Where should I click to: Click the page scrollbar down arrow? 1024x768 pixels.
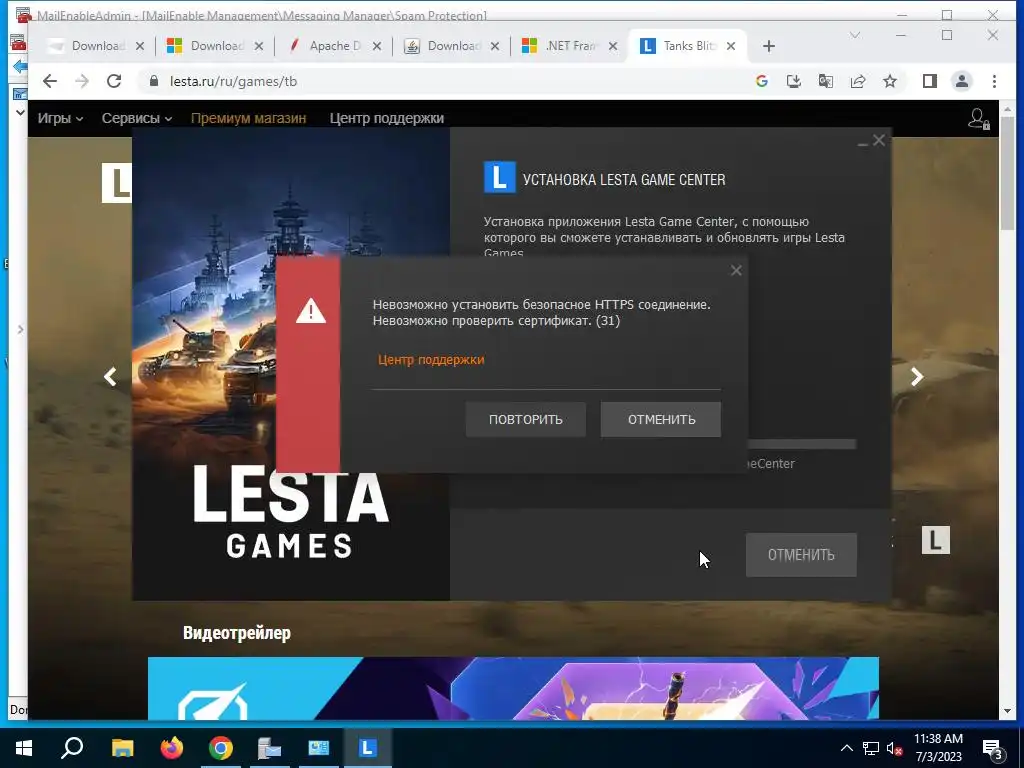tap(1006, 711)
